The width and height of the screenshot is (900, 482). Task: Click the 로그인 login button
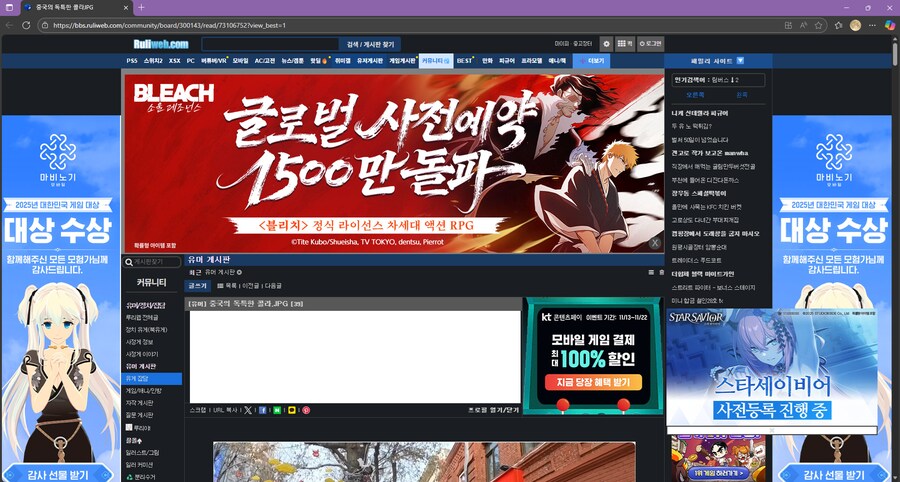click(650, 44)
